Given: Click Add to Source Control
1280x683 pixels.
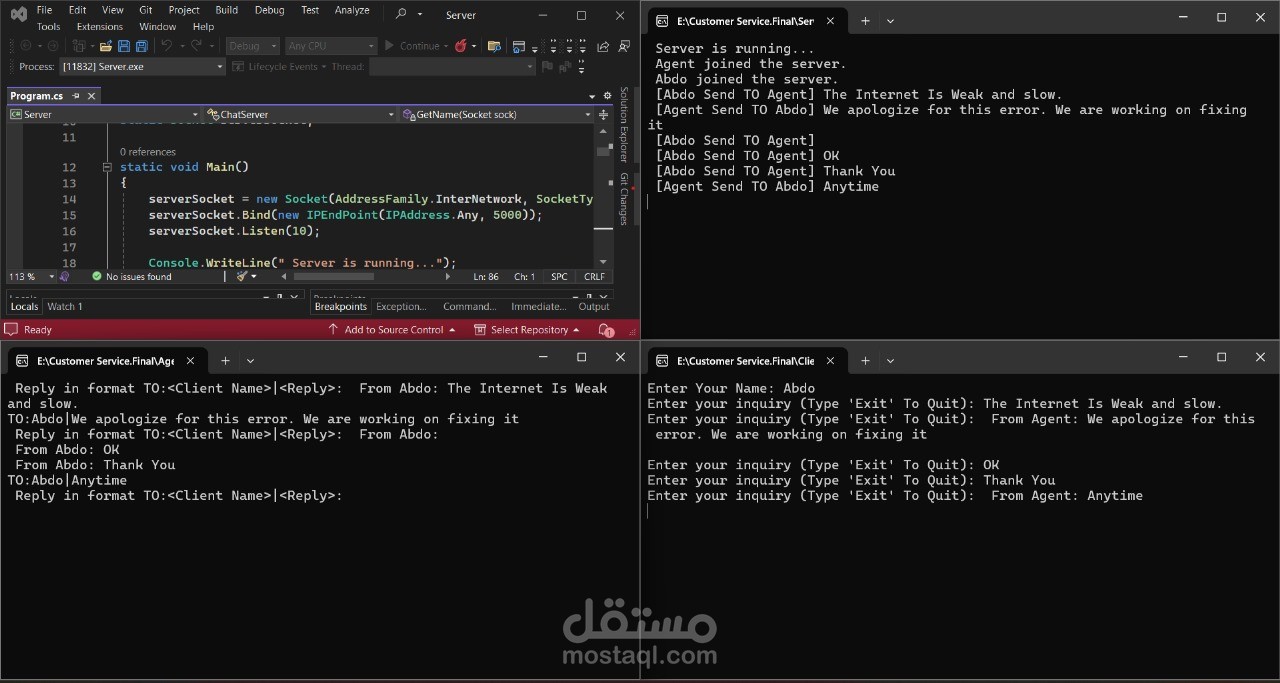Looking at the screenshot, I should 392,330.
